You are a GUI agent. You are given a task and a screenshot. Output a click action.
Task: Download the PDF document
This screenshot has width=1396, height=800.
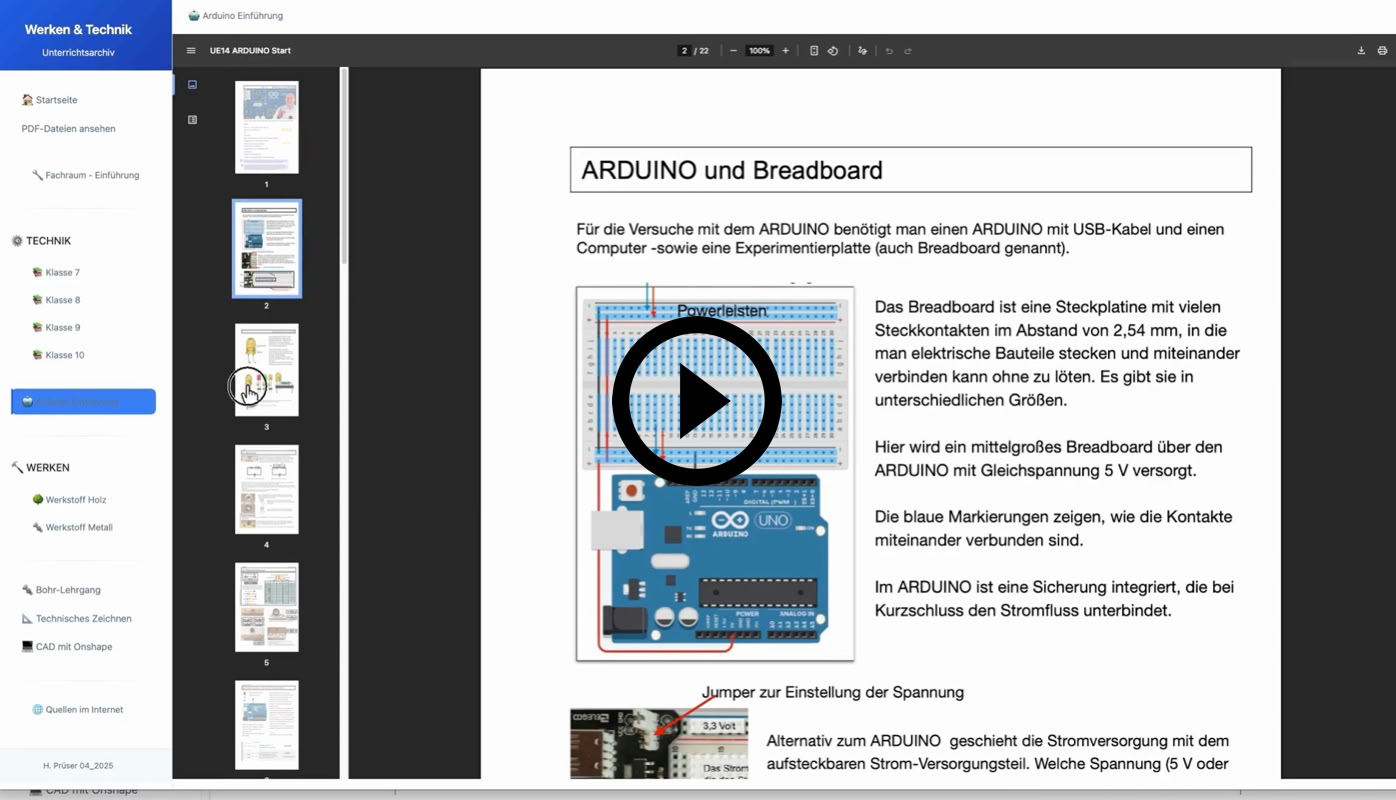(1361, 51)
